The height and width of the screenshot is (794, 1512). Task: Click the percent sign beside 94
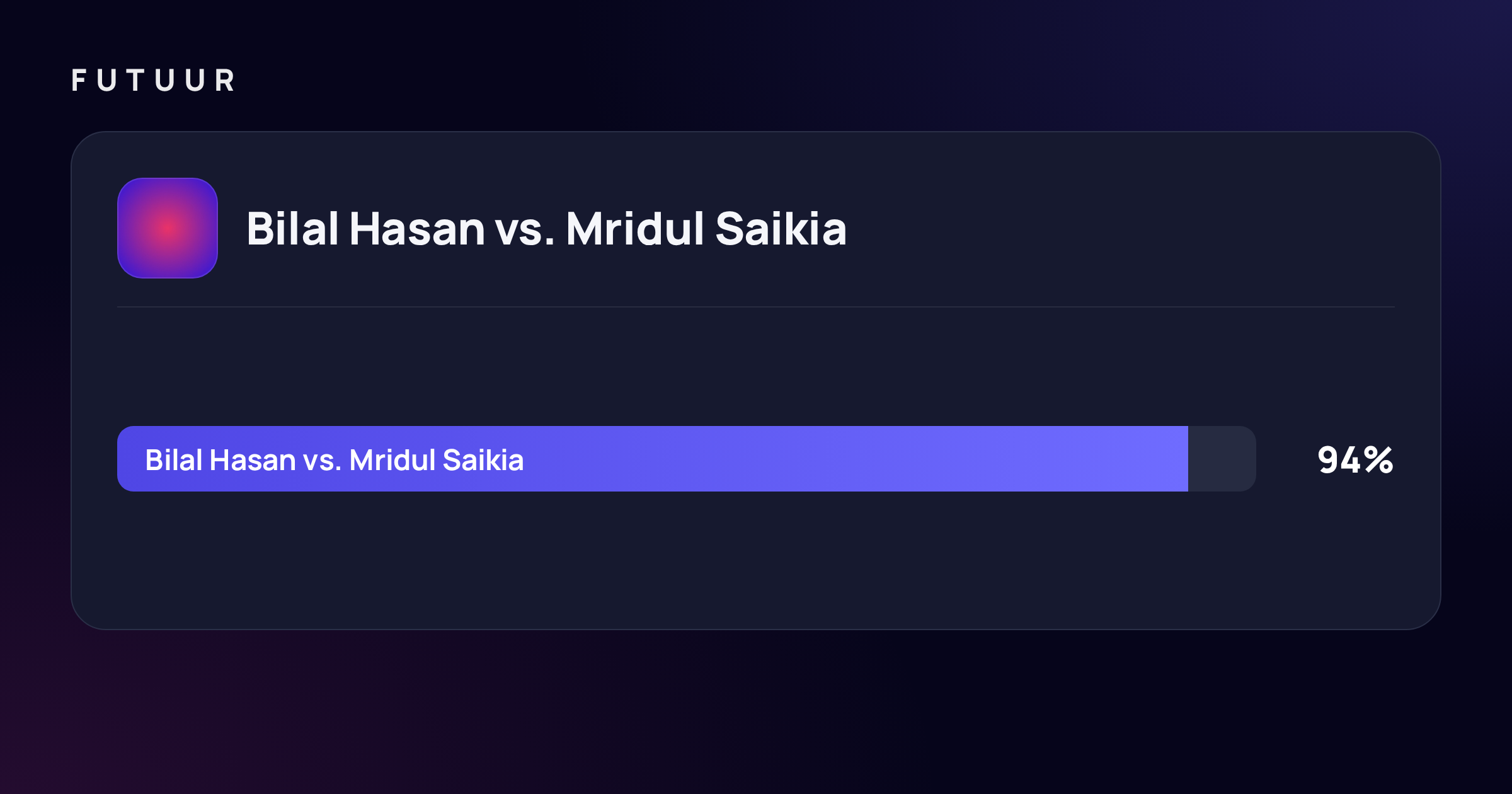click(1378, 459)
